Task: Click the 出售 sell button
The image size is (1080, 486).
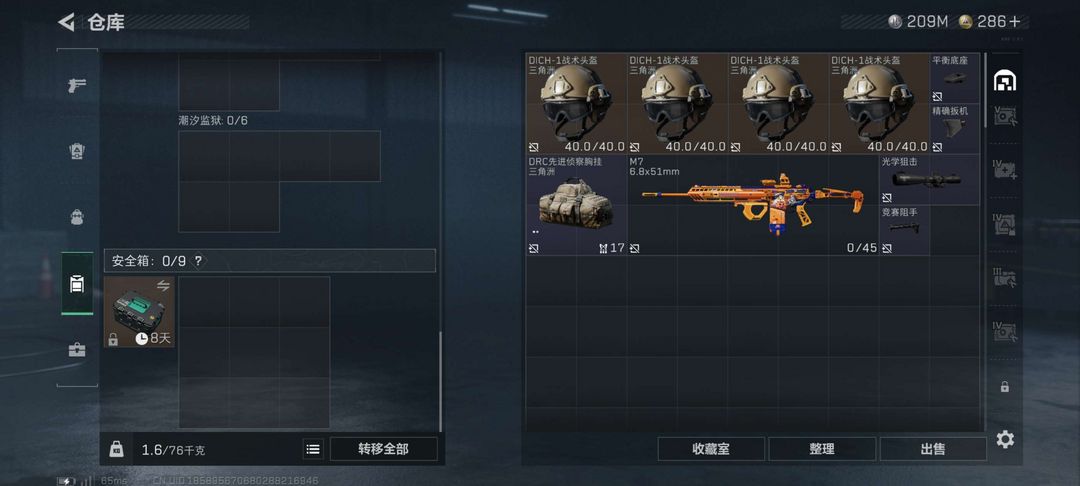Action: 933,449
